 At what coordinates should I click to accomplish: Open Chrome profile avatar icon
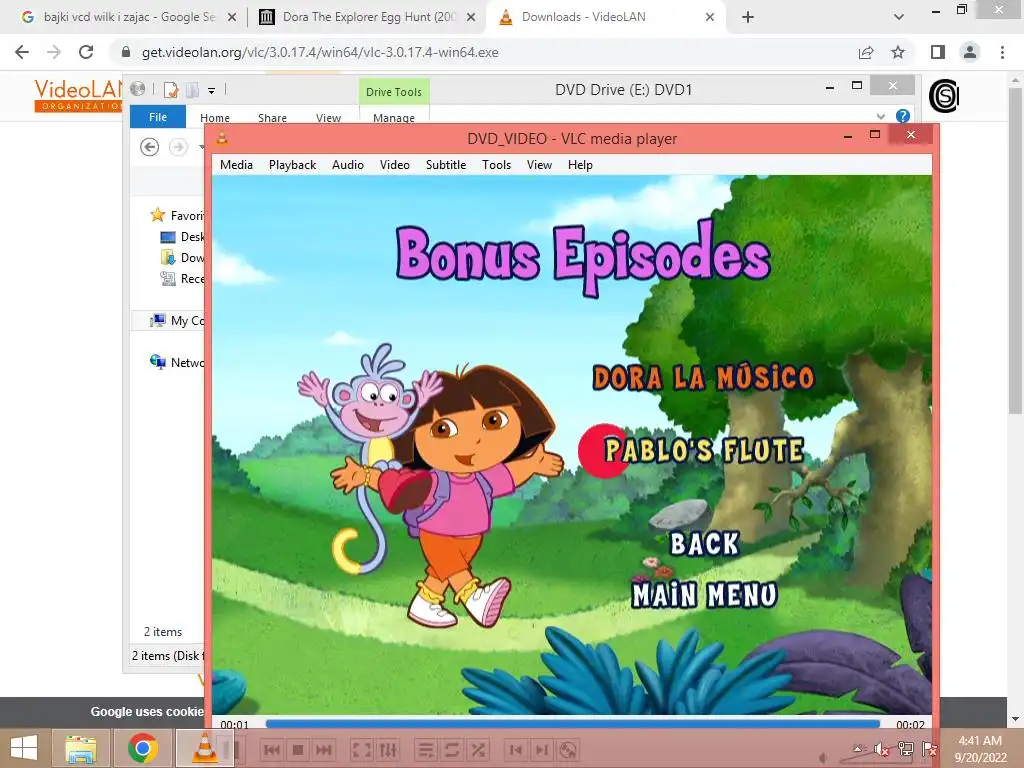click(x=970, y=52)
